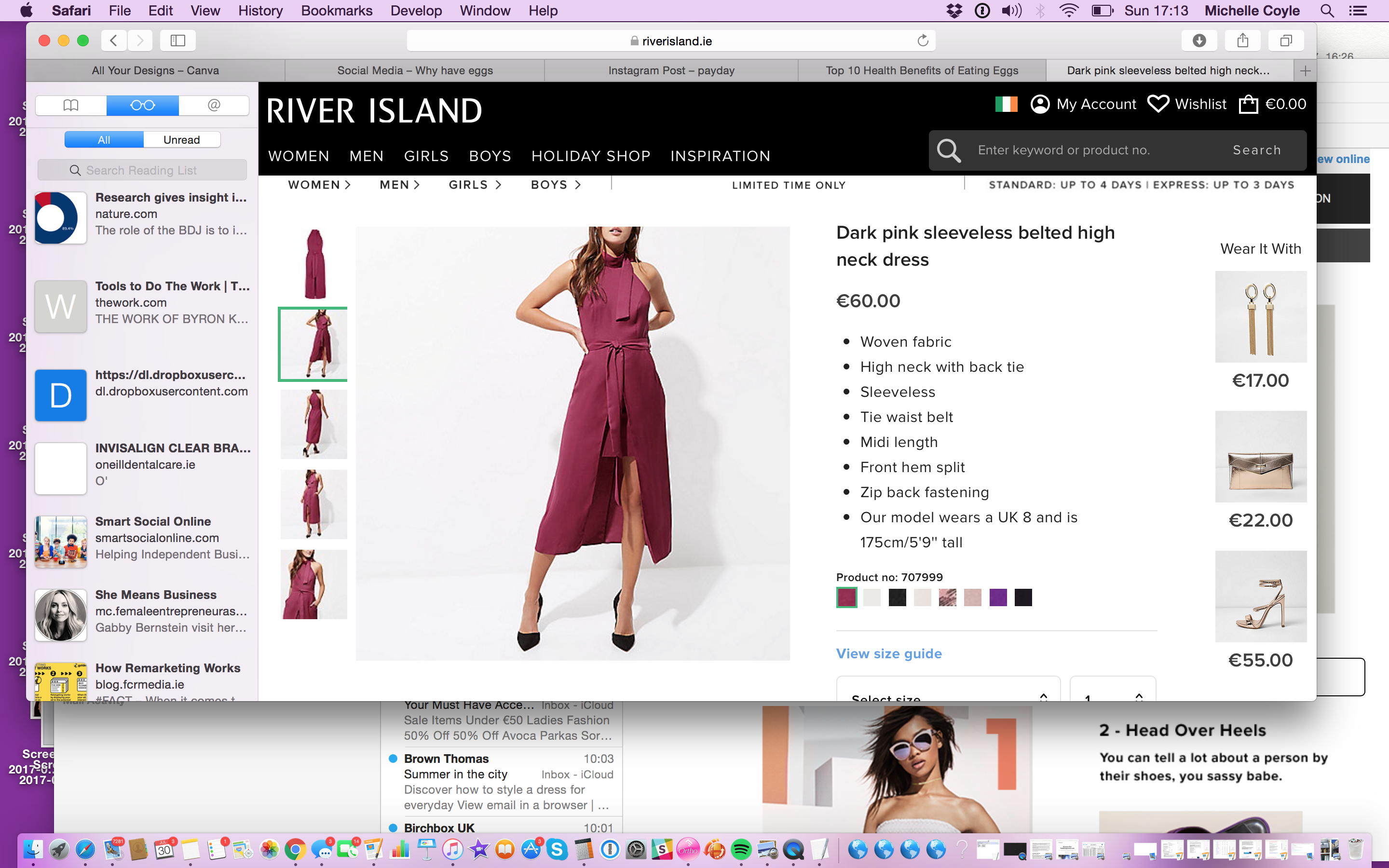
Task: Switch to All Your Designs – Canva tab
Action: [156, 70]
